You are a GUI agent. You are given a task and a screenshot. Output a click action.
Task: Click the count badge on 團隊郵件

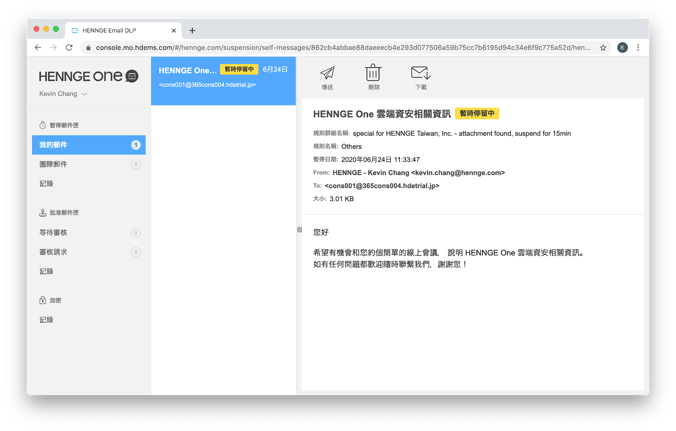[136, 164]
